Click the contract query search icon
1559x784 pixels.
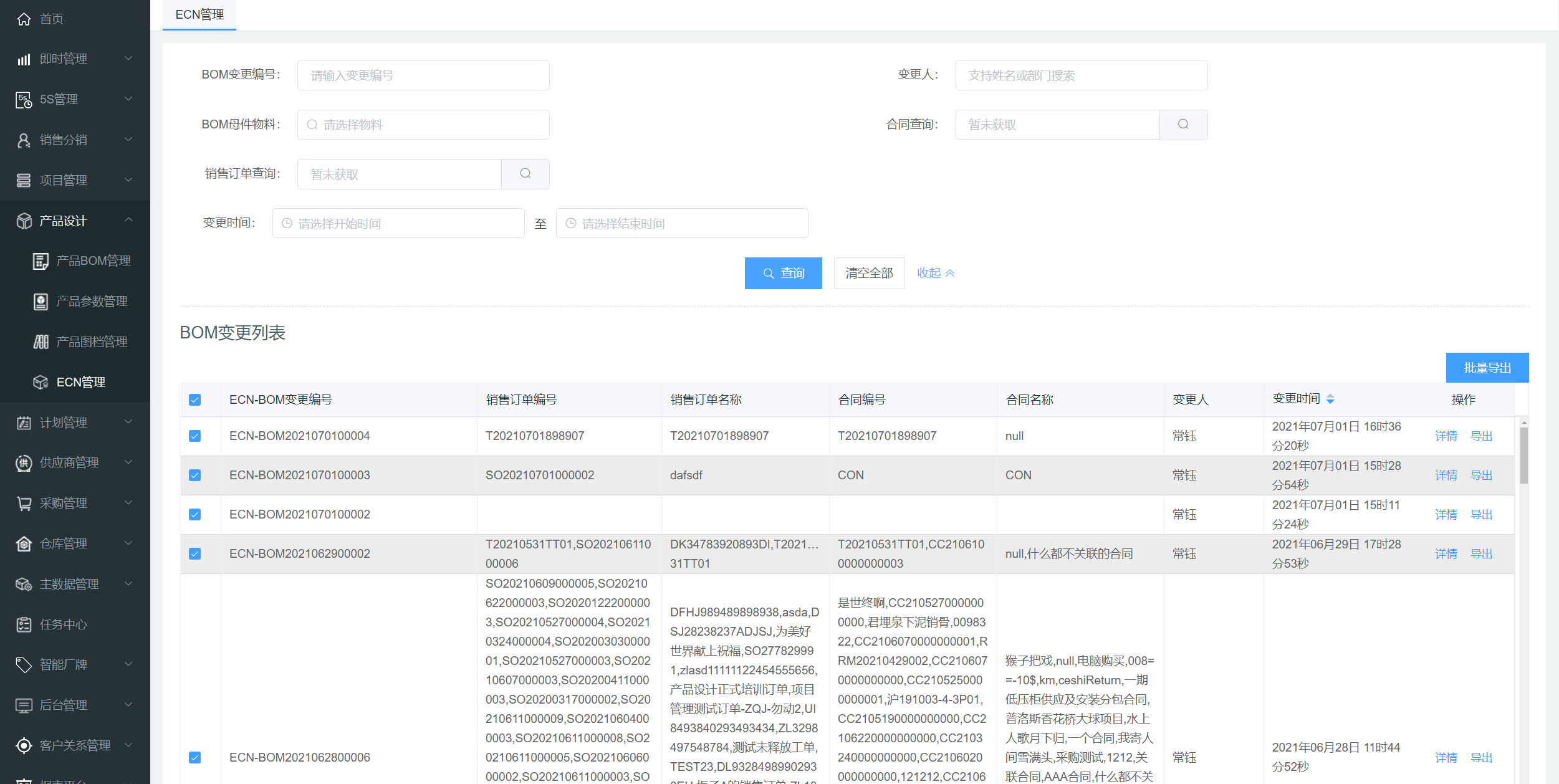coord(1182,125)
